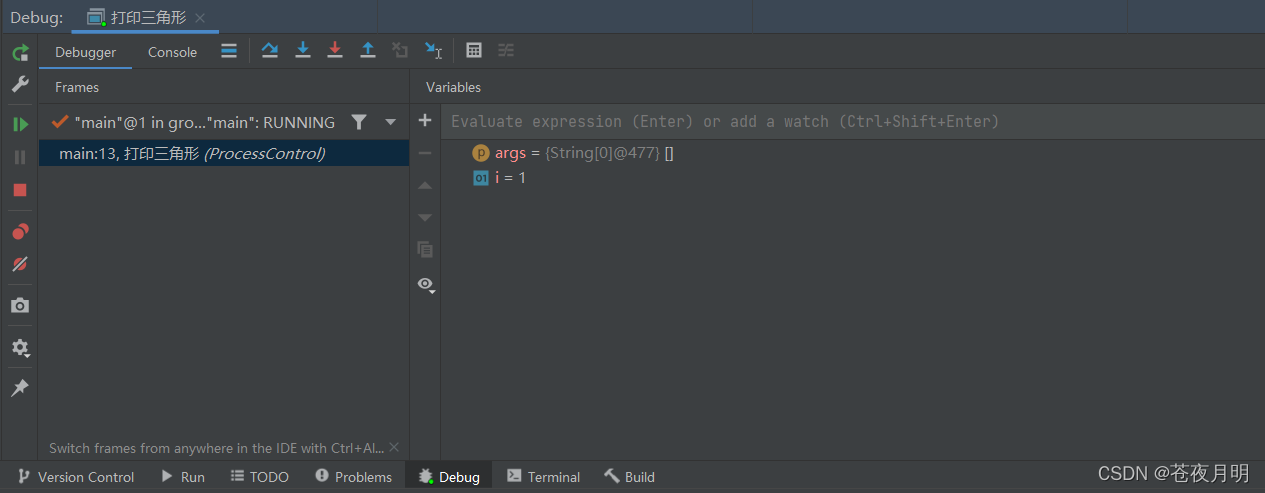The width and height of the screenshot is (1265, 493).
Task: Click the Rerun debug icon
Action: tap(20, 53)
